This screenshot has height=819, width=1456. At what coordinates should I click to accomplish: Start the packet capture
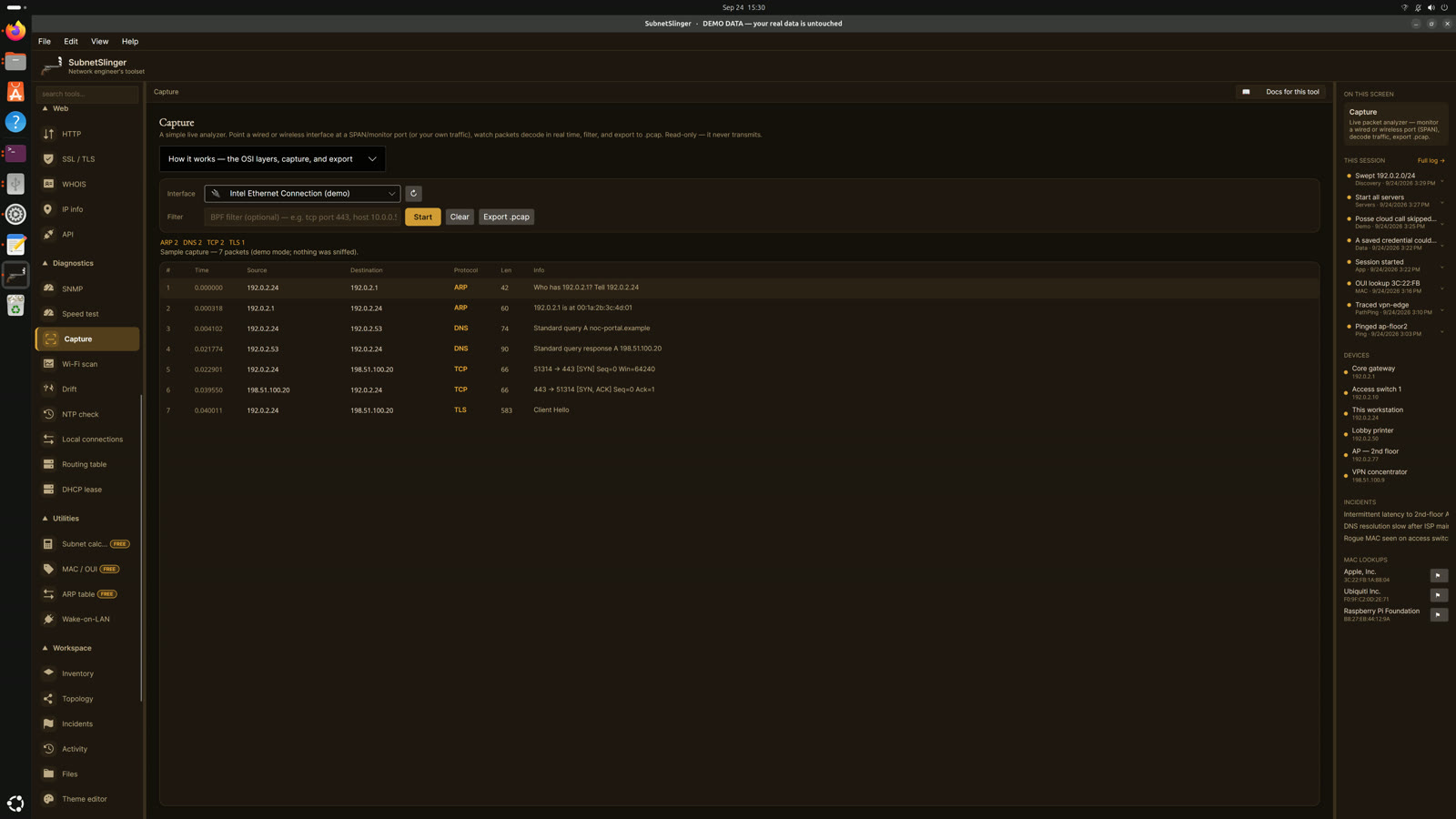[x=423, y=217]
